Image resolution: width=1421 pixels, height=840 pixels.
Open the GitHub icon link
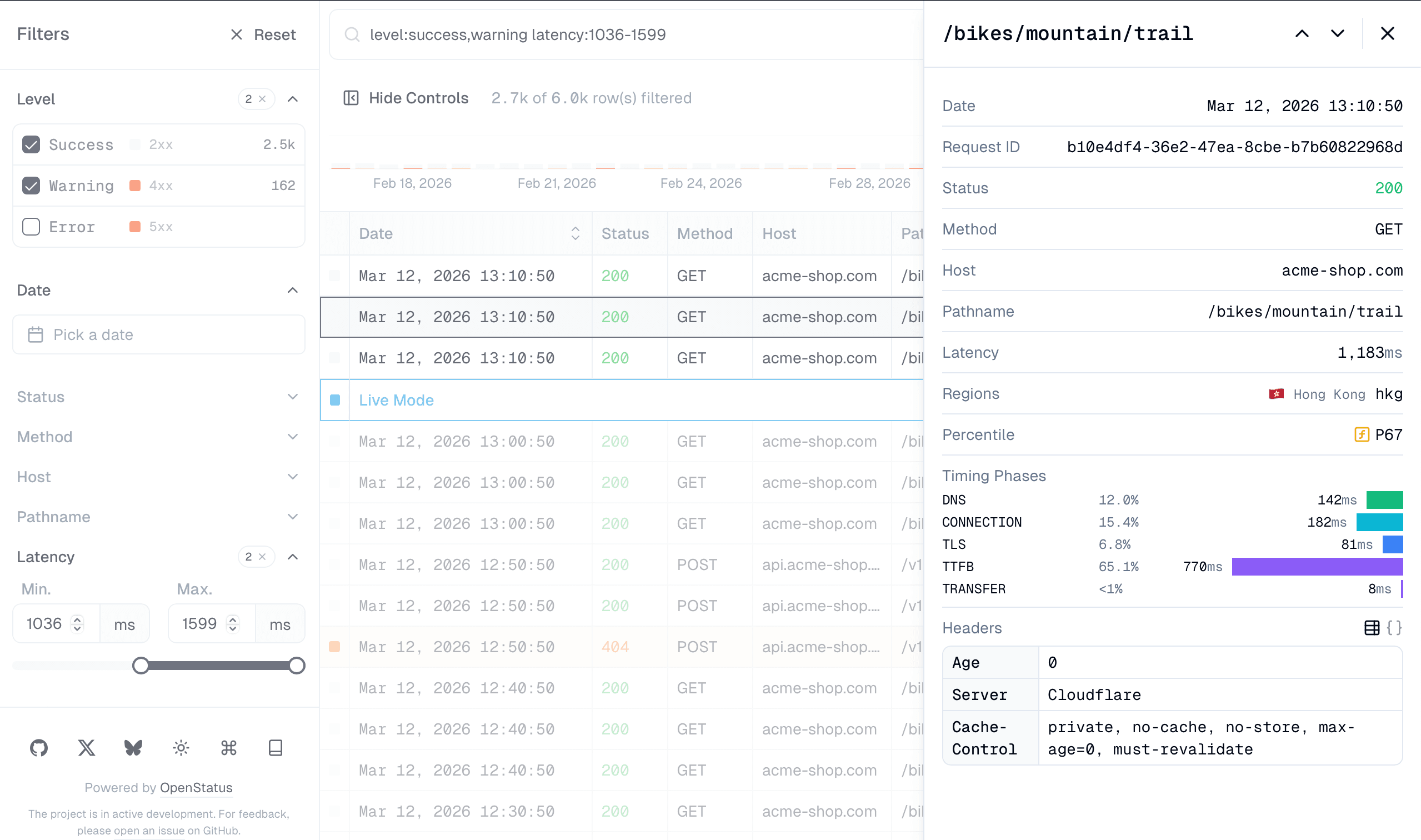38,748
